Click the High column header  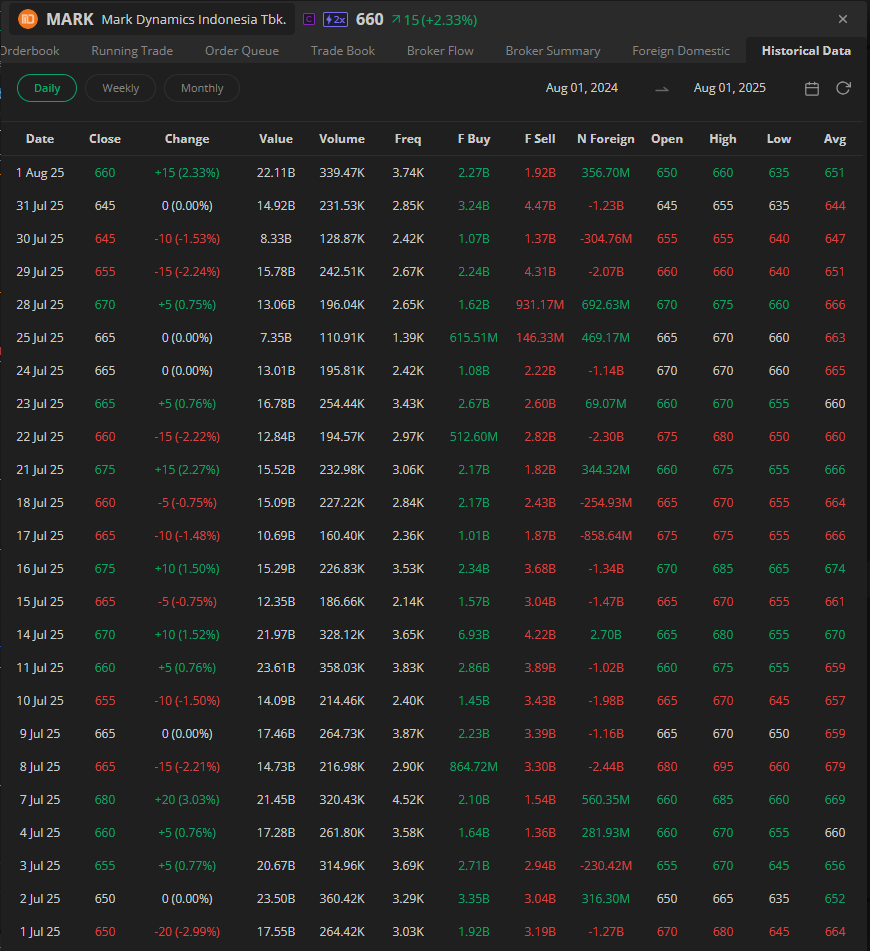(x=723, y=139)
